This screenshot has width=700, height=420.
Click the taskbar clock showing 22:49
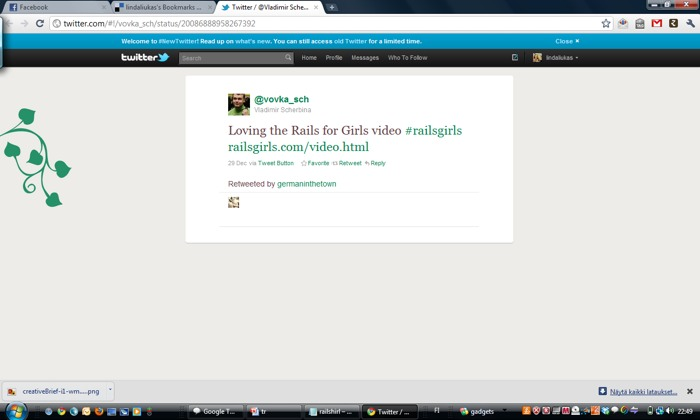[685, 411]
